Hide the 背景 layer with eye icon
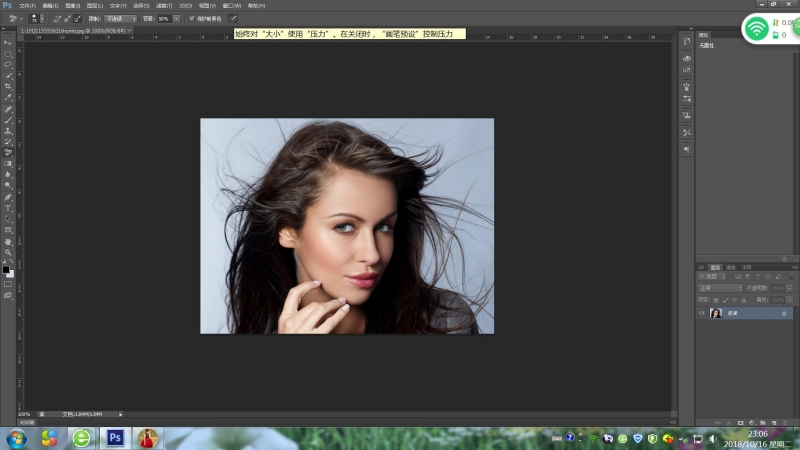The width and height of the screenshot is (800, 450). pos(701,313)
